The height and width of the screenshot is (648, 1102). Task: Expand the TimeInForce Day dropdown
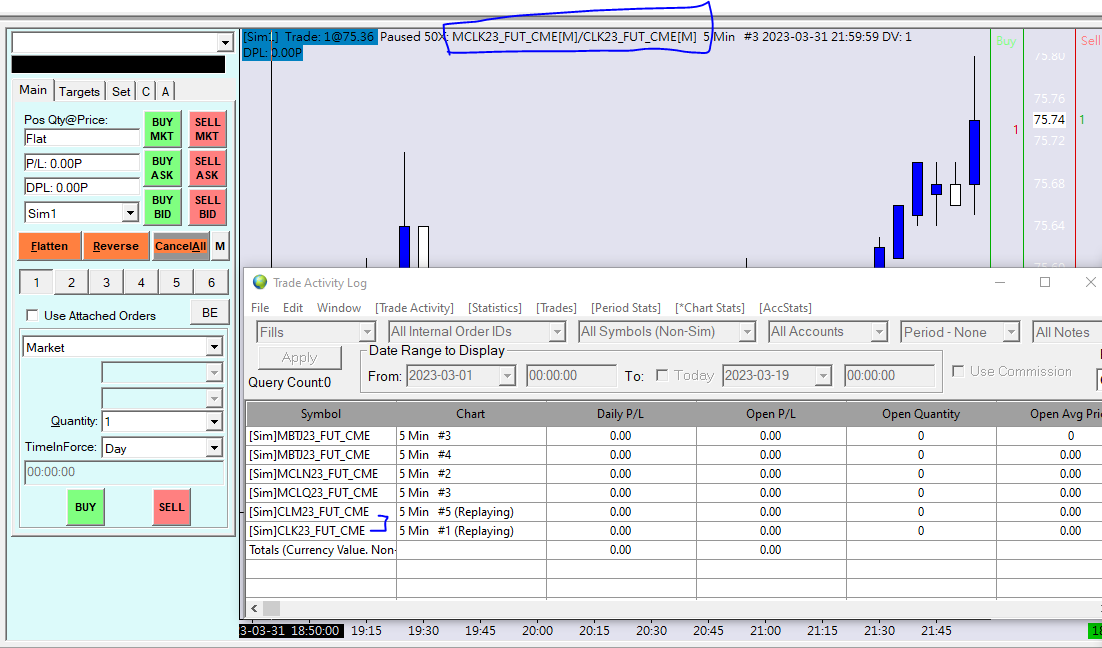click(213, 449)
